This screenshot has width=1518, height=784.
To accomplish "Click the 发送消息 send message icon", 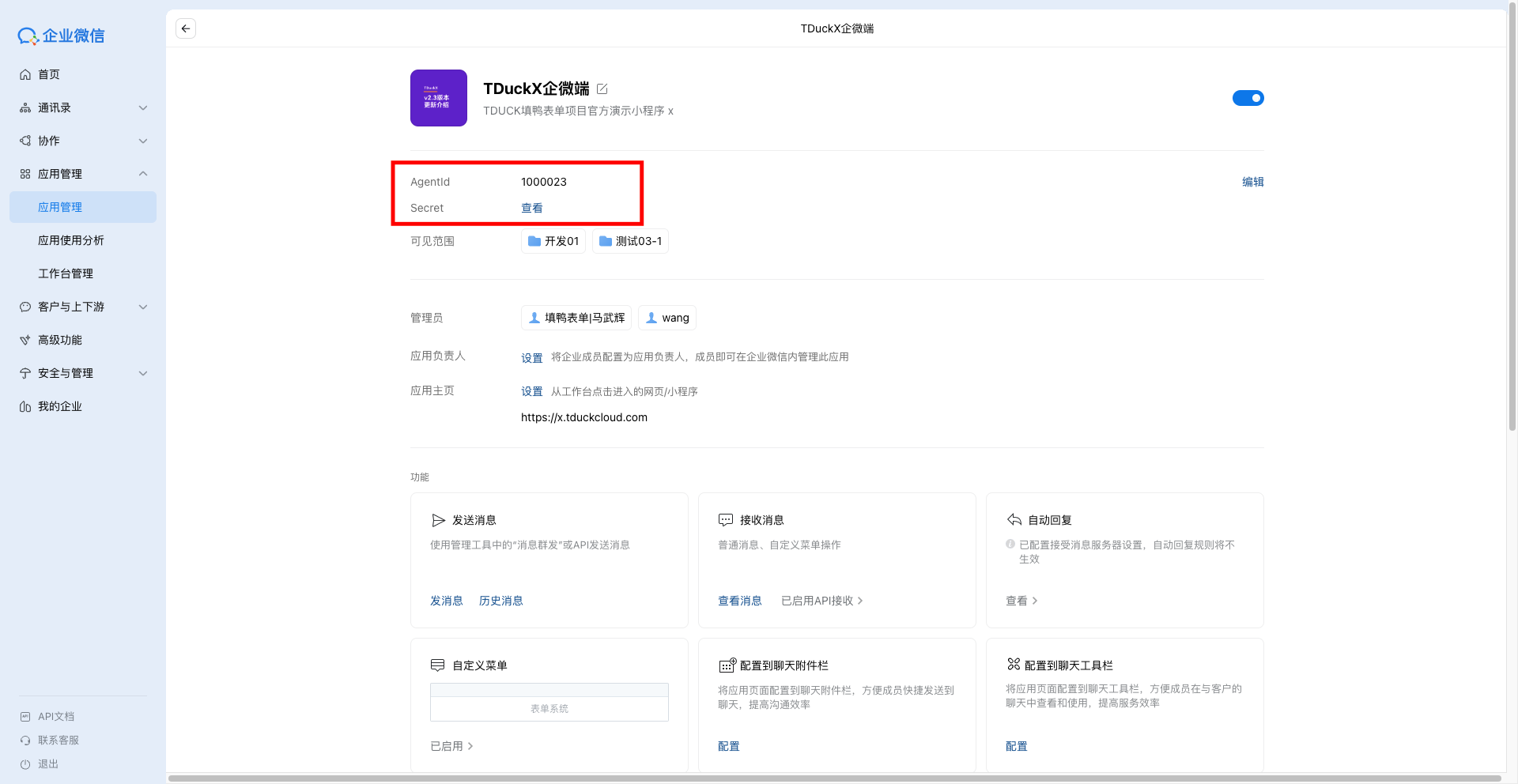I will click(439, 520).
